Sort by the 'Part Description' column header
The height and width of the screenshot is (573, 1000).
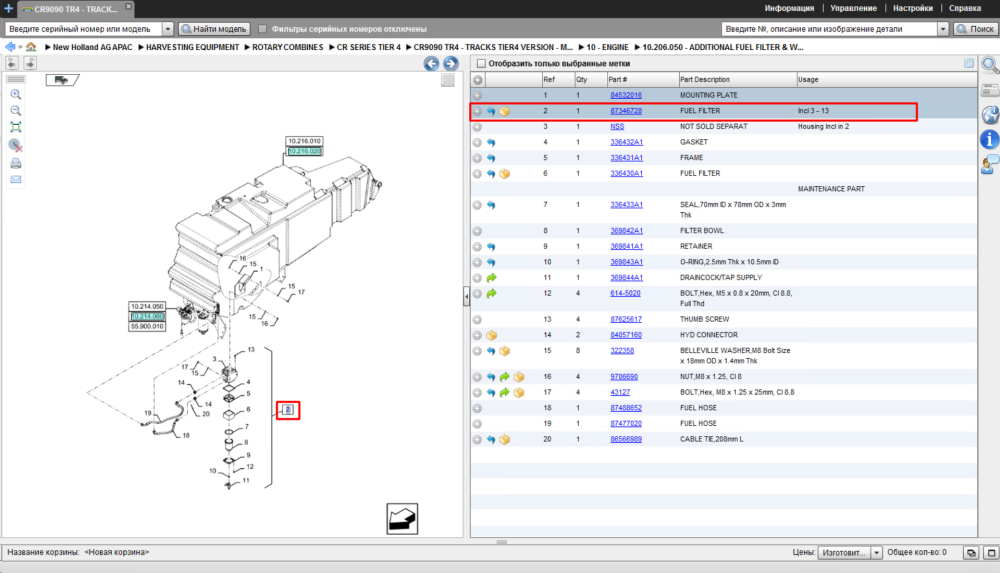(737, 80)
